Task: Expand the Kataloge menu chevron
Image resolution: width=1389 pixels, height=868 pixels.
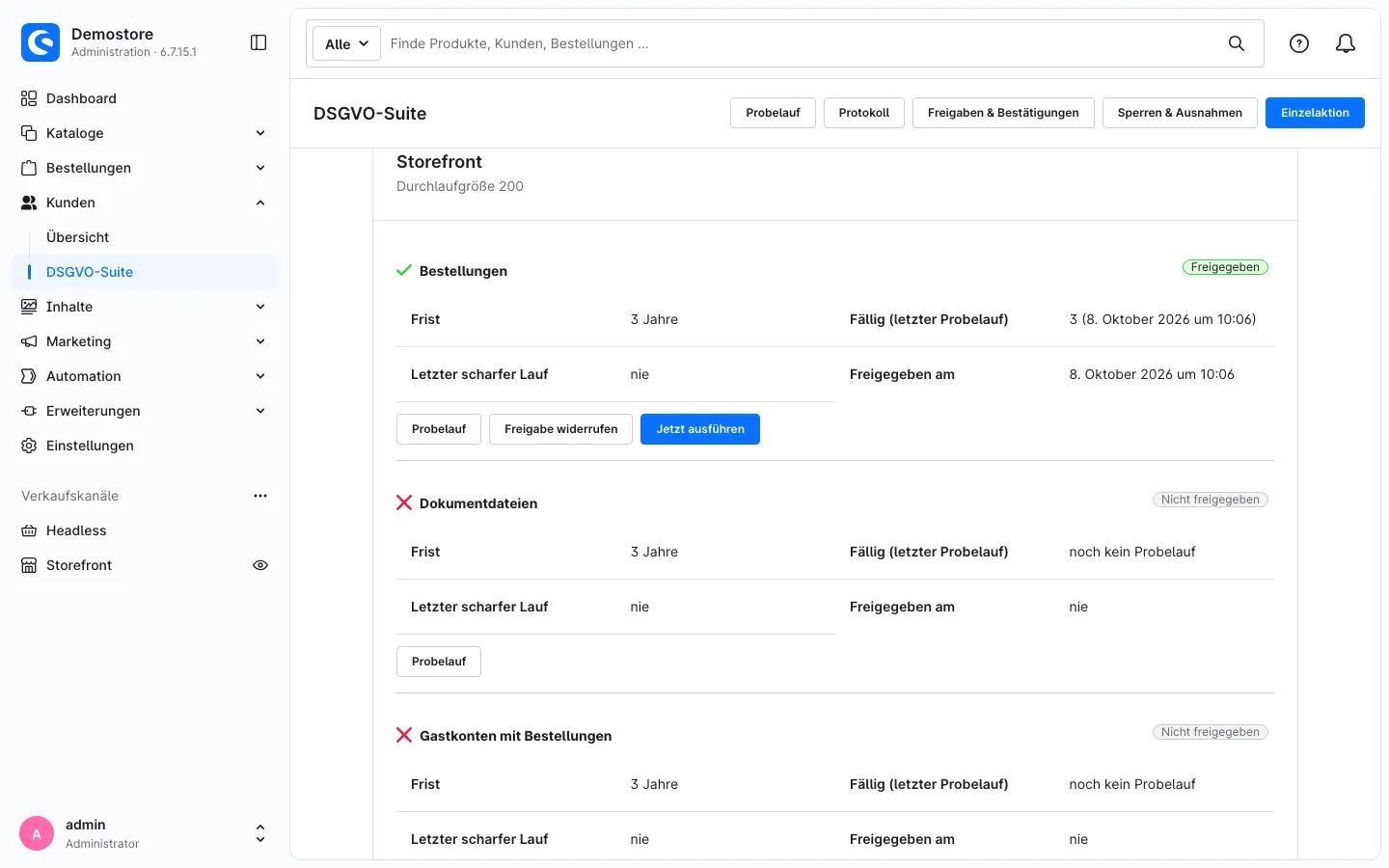Action: click(x=260, y=133)
